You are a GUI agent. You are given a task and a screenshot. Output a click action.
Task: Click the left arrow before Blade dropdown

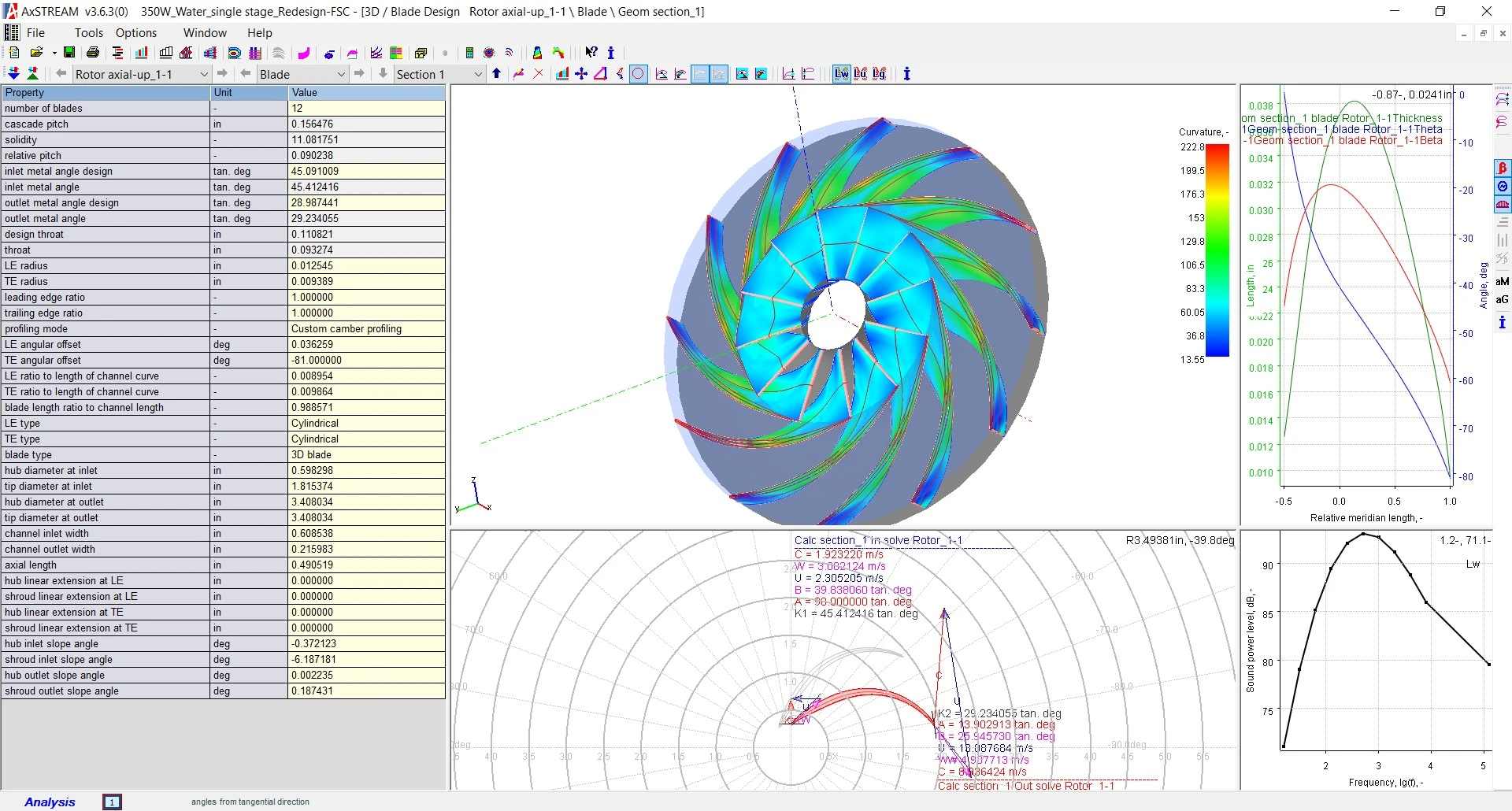pyautogui.click(x=245, y=73)
